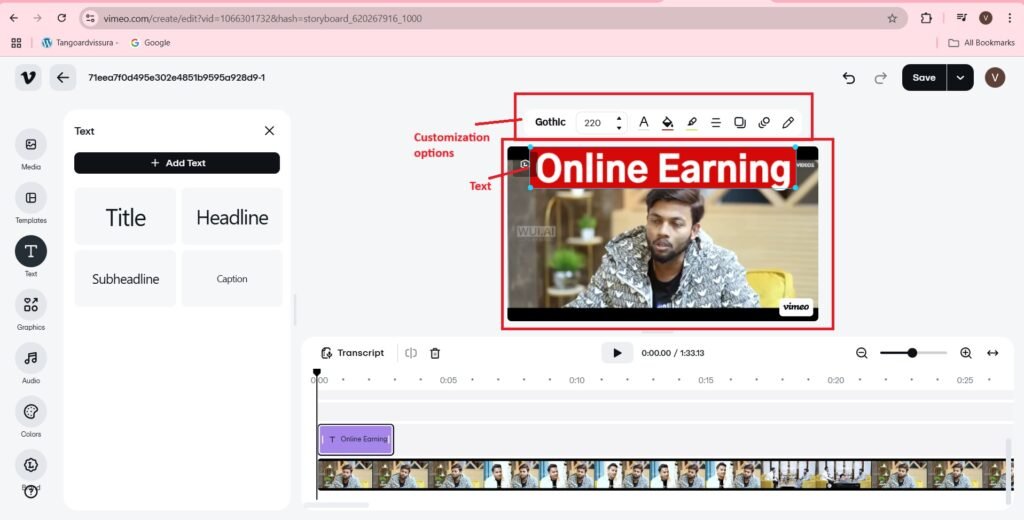Open the Gothic font selector
Image resolution: width=1024 pixels, height=520 pixels.
coord(550,122)
